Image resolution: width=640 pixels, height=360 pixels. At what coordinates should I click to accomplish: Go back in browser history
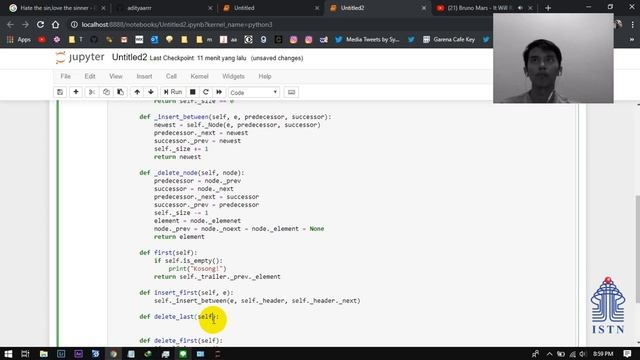coord(10,24)
